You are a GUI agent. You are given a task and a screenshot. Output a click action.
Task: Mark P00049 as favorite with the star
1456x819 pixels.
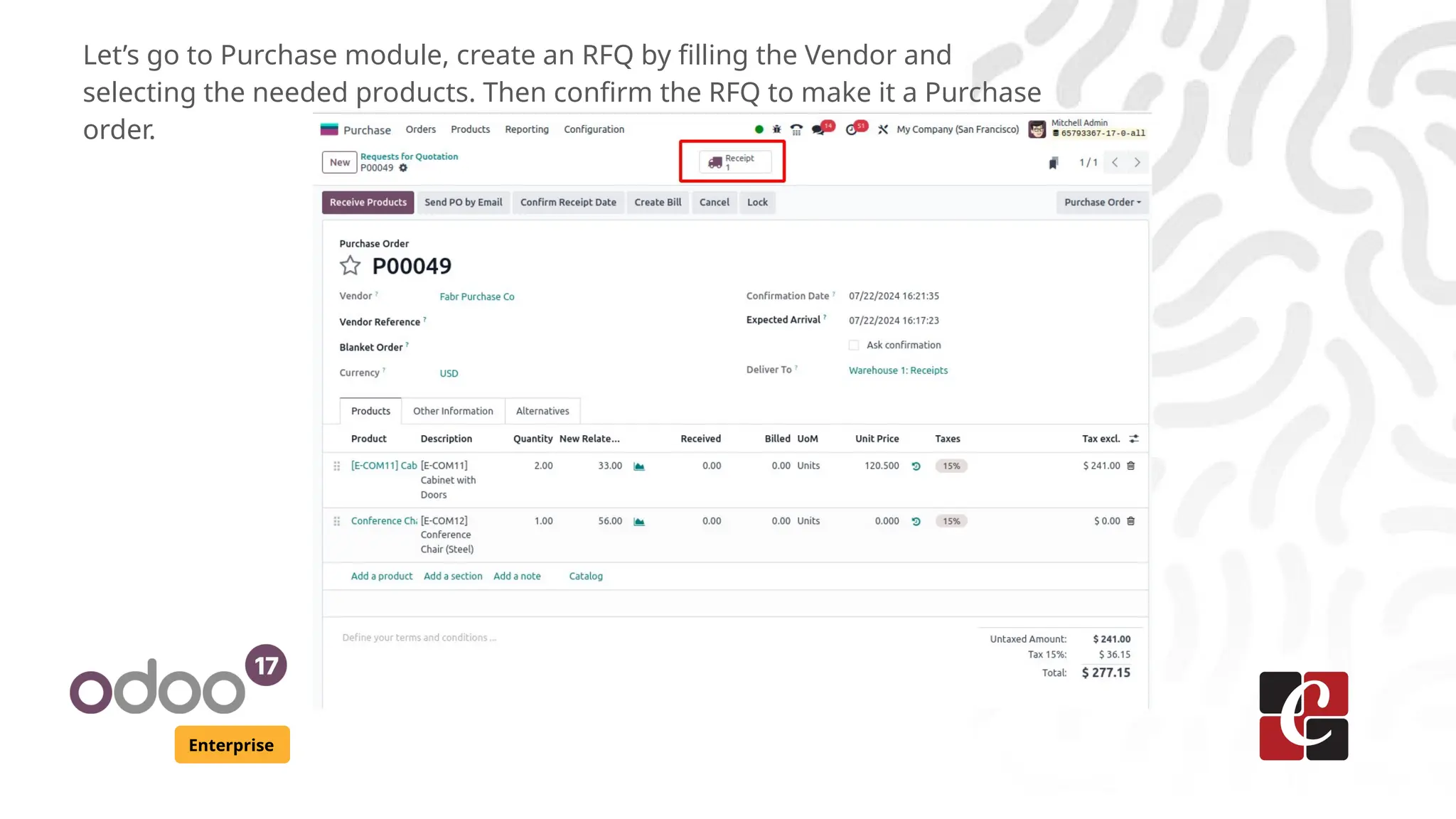point(350,266)
